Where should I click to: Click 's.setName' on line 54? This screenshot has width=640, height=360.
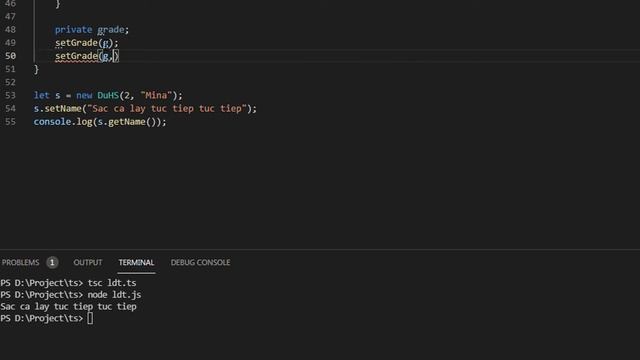[58, 109]
